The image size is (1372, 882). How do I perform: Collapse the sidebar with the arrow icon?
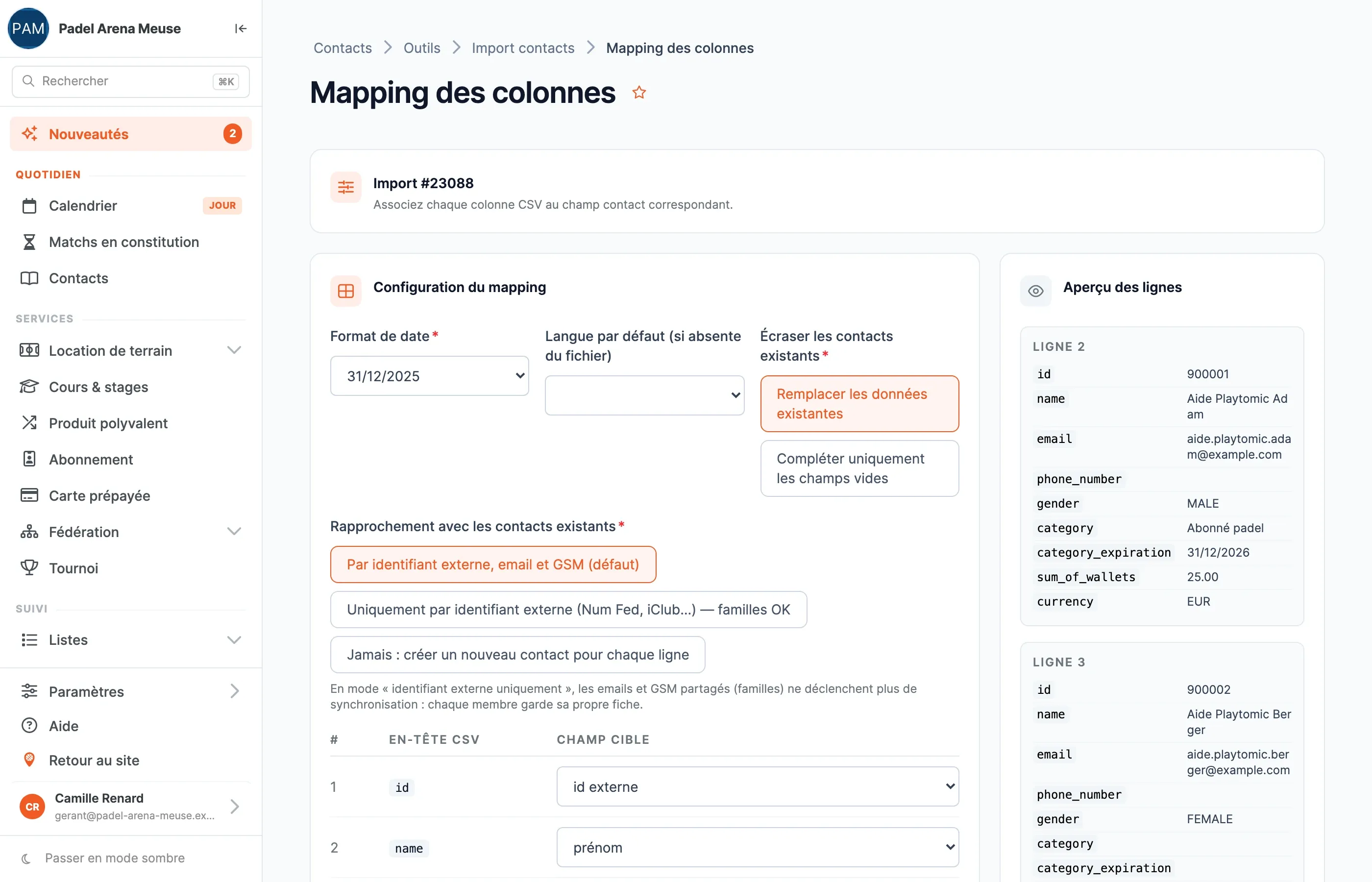coord(241,28)
